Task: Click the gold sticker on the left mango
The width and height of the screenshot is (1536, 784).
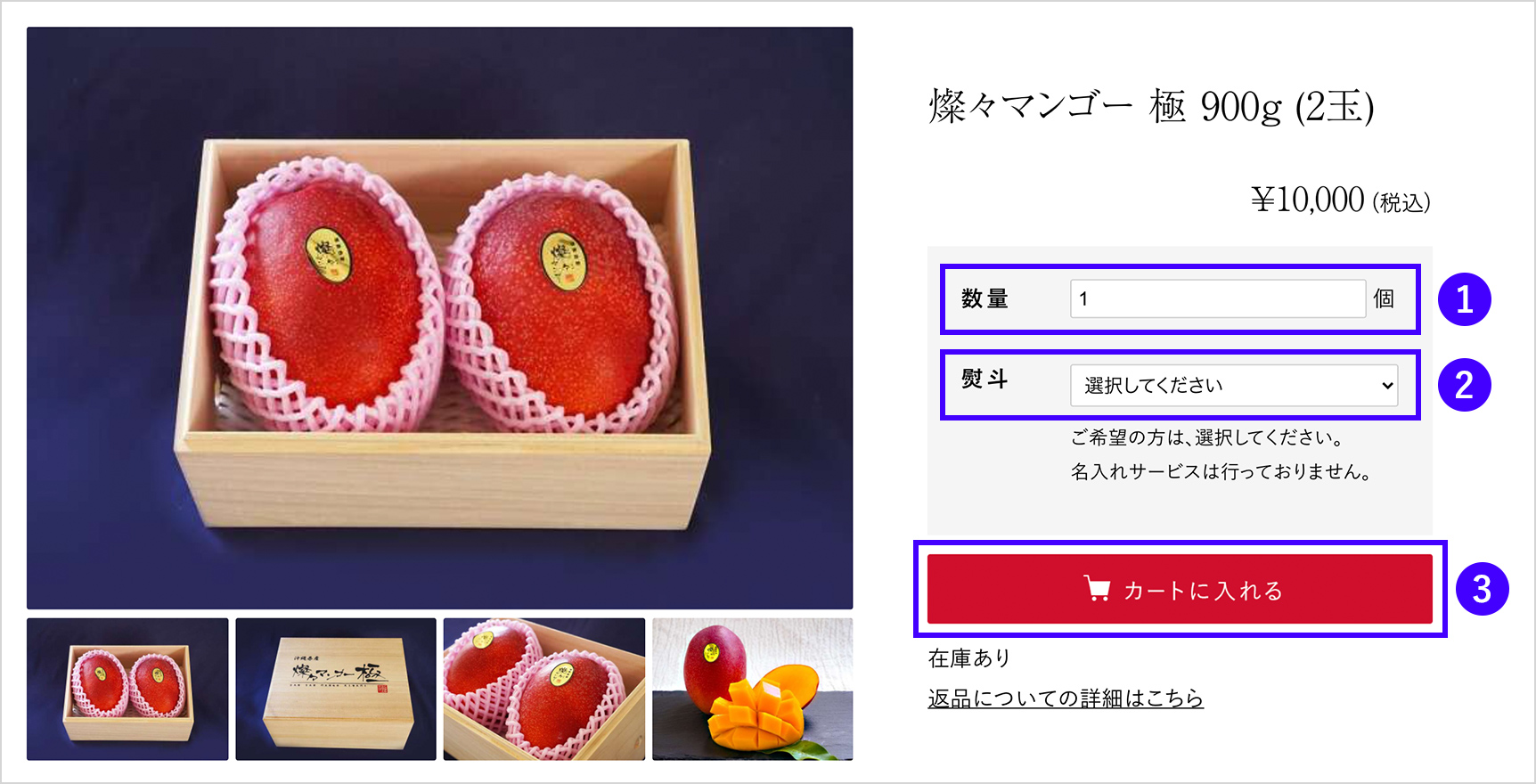Action: [x=329, y=255]
